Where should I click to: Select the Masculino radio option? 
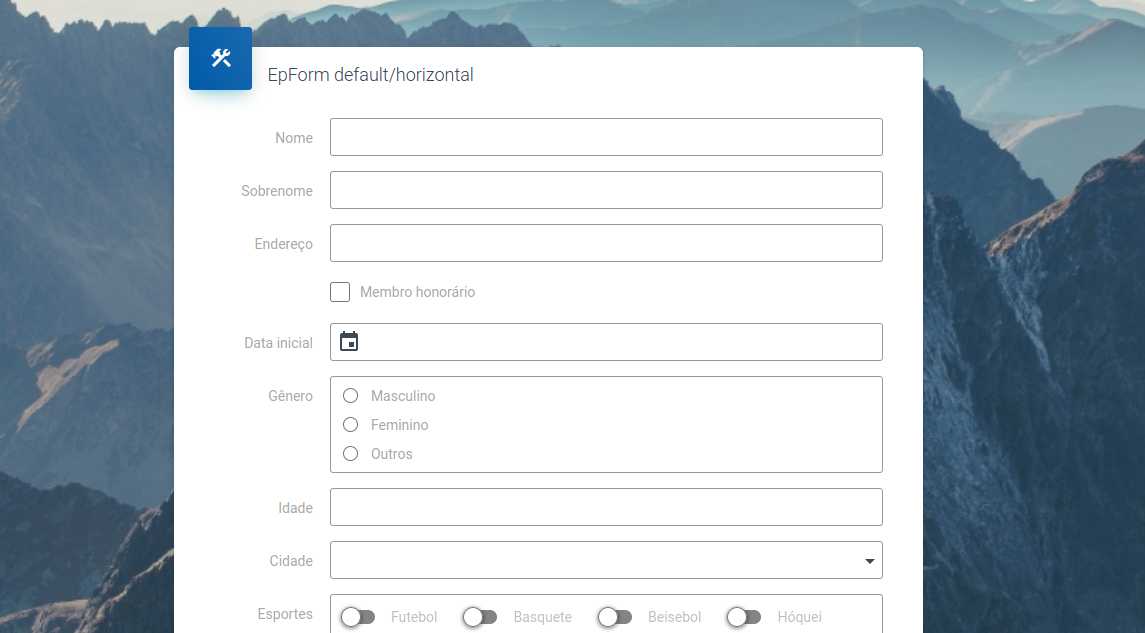pyautogui.click(x=351, y=396)
